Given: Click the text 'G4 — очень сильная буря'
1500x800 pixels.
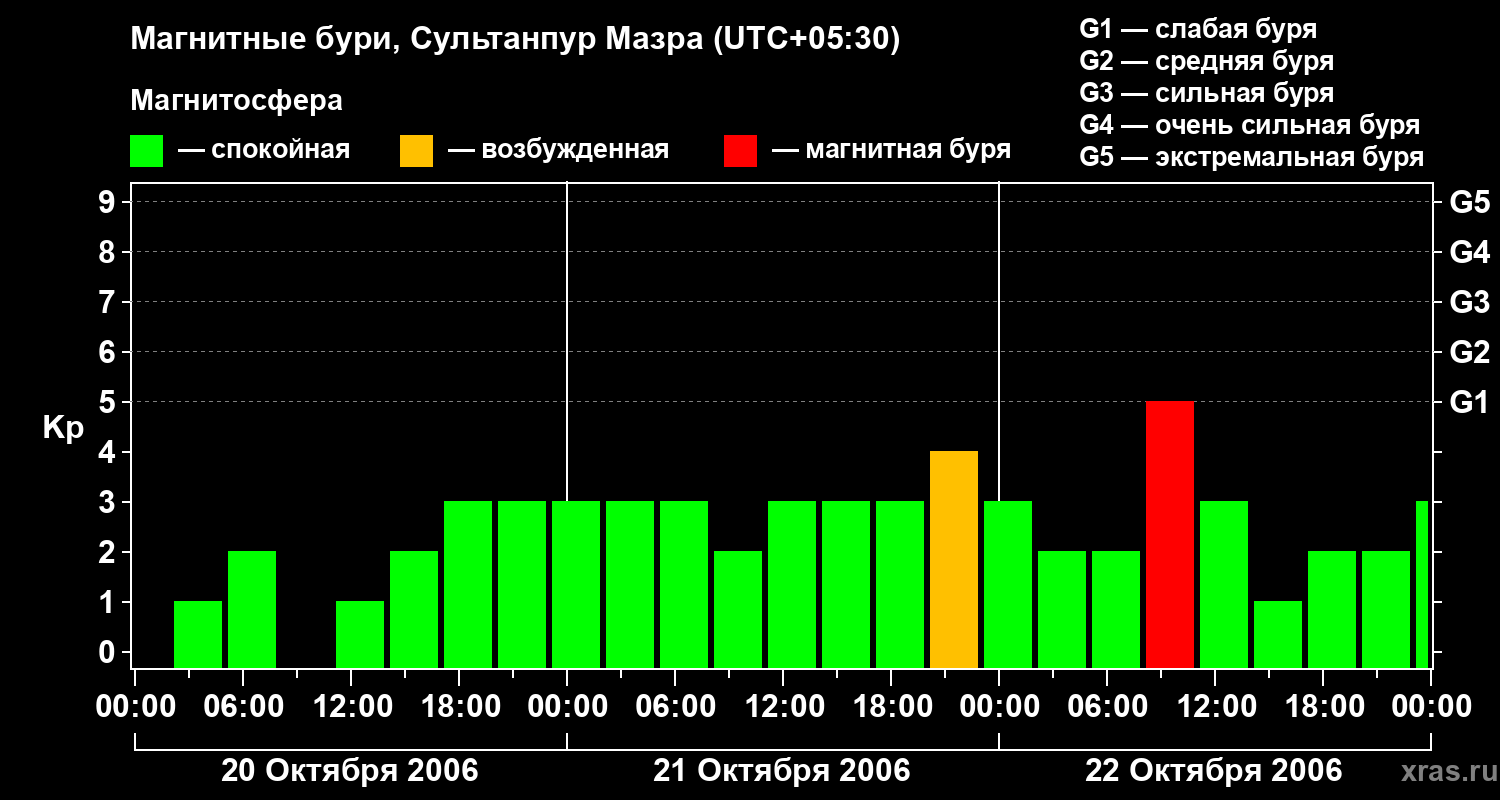Looking at the screenshot, I should click(x=1250, y=125).
